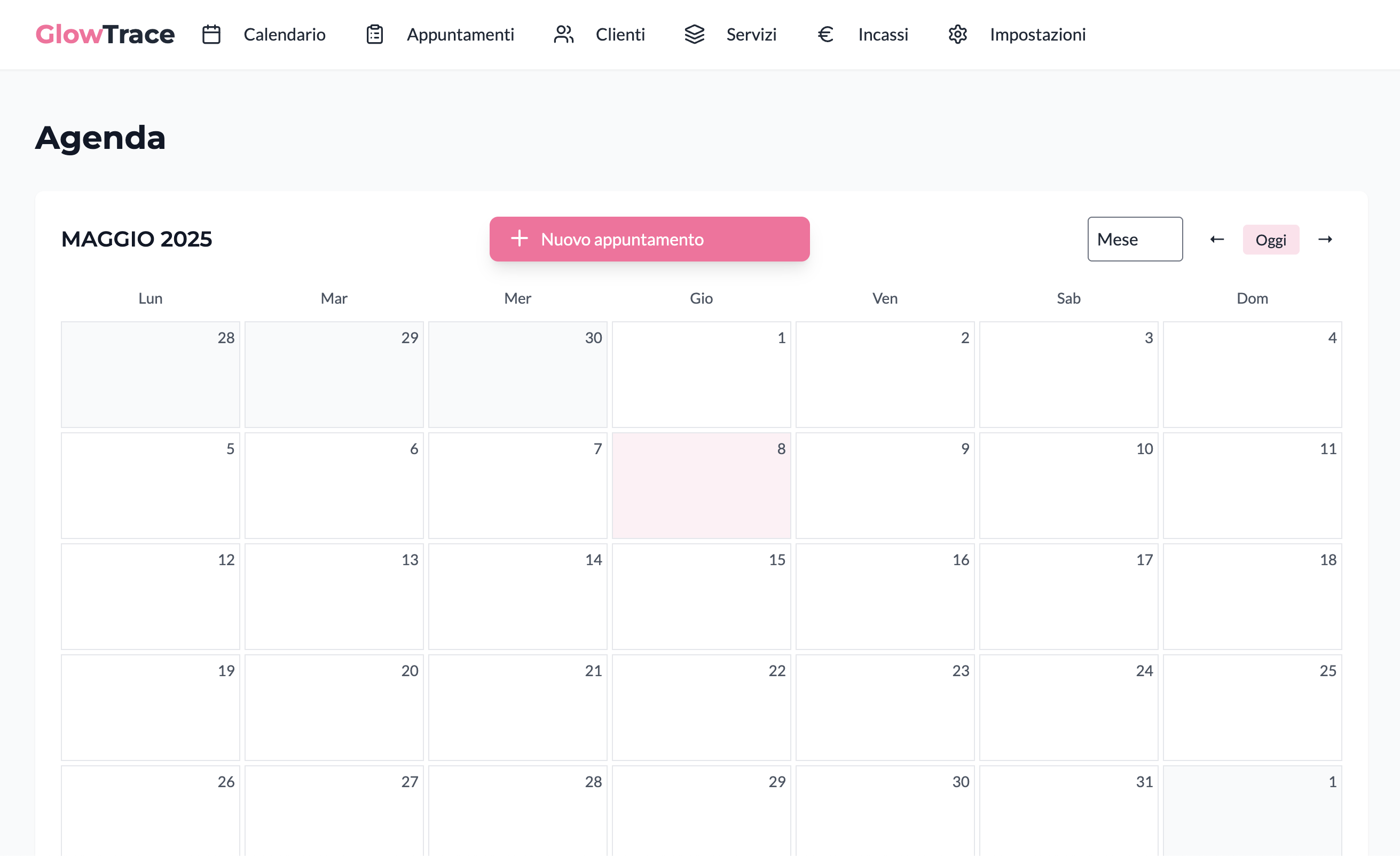The height and width of the screenshot is (856, 1400).
Task: Click the Appuntamenti clipboard icon
Action: coord(374,35)
